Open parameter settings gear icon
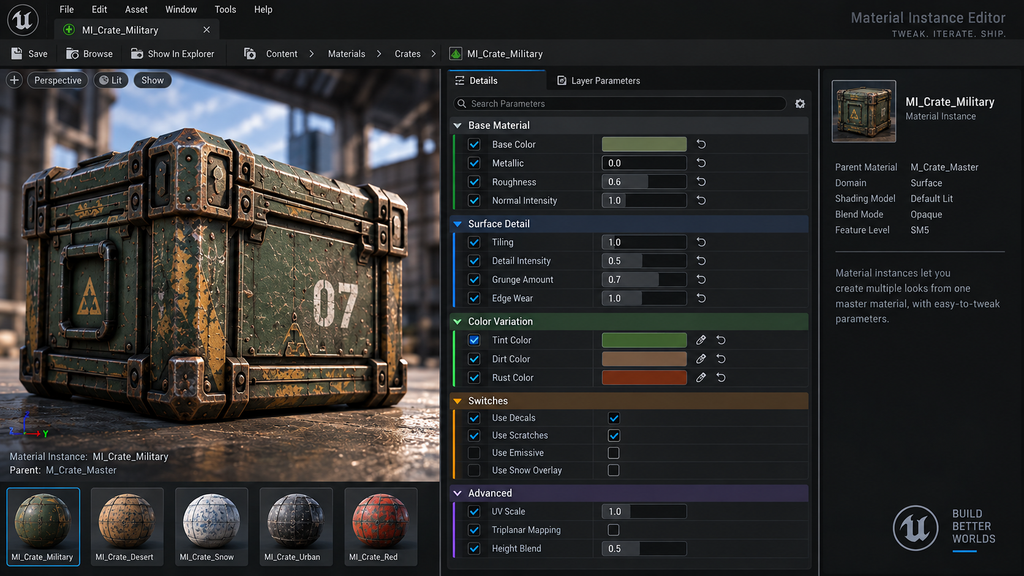The width and height of the screenshot is (1024, 576). point(800,104)
